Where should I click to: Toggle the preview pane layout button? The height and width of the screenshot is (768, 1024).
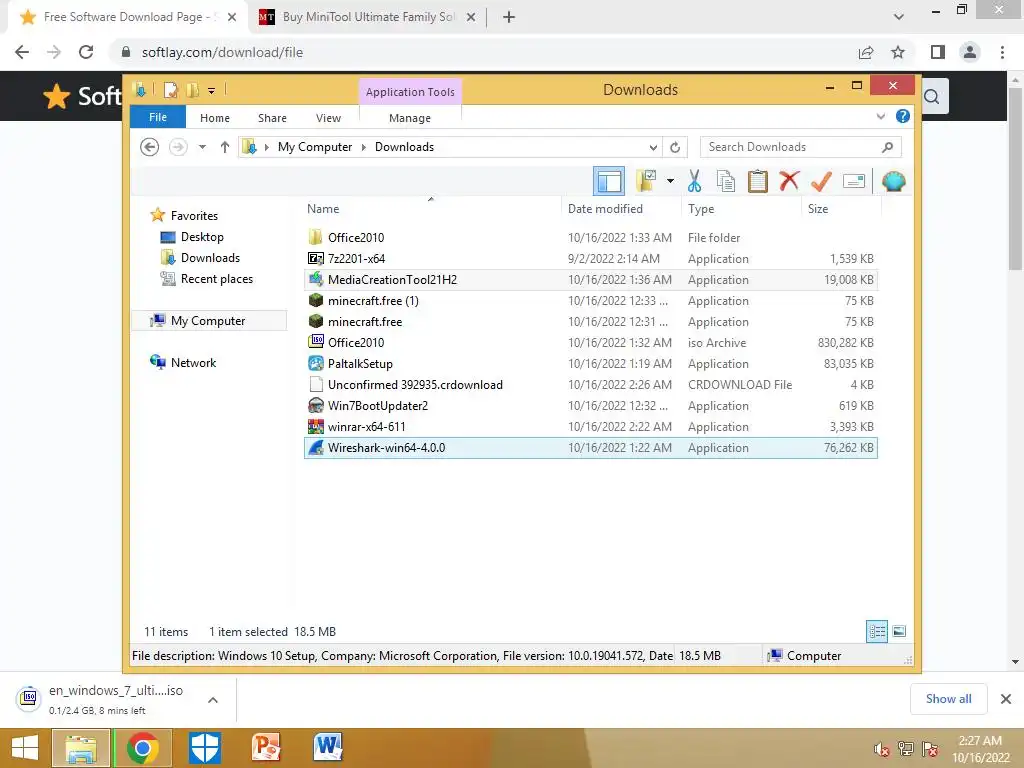click(609, 181)
